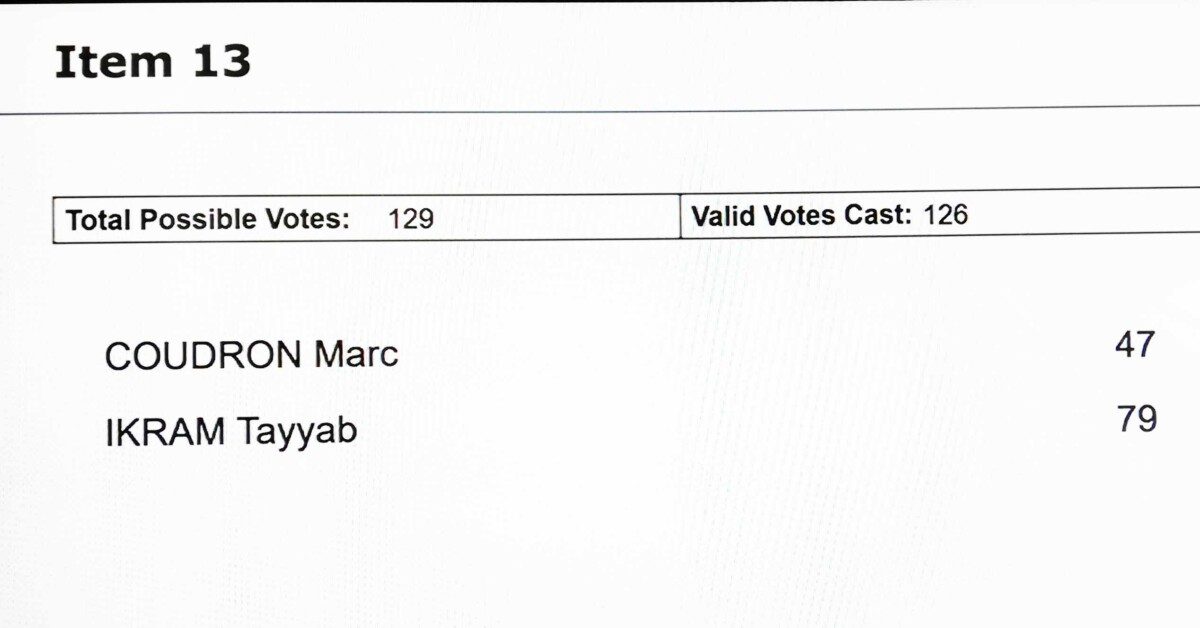Click the 47 vote count
This screenshot has width=1200, height=628.
tap(1135, 345)
